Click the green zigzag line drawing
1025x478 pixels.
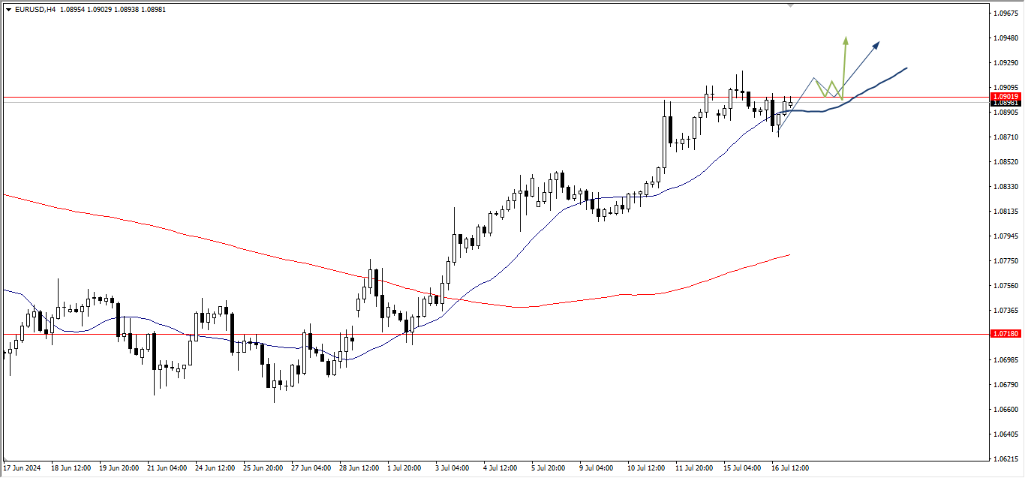click(828, 89)
